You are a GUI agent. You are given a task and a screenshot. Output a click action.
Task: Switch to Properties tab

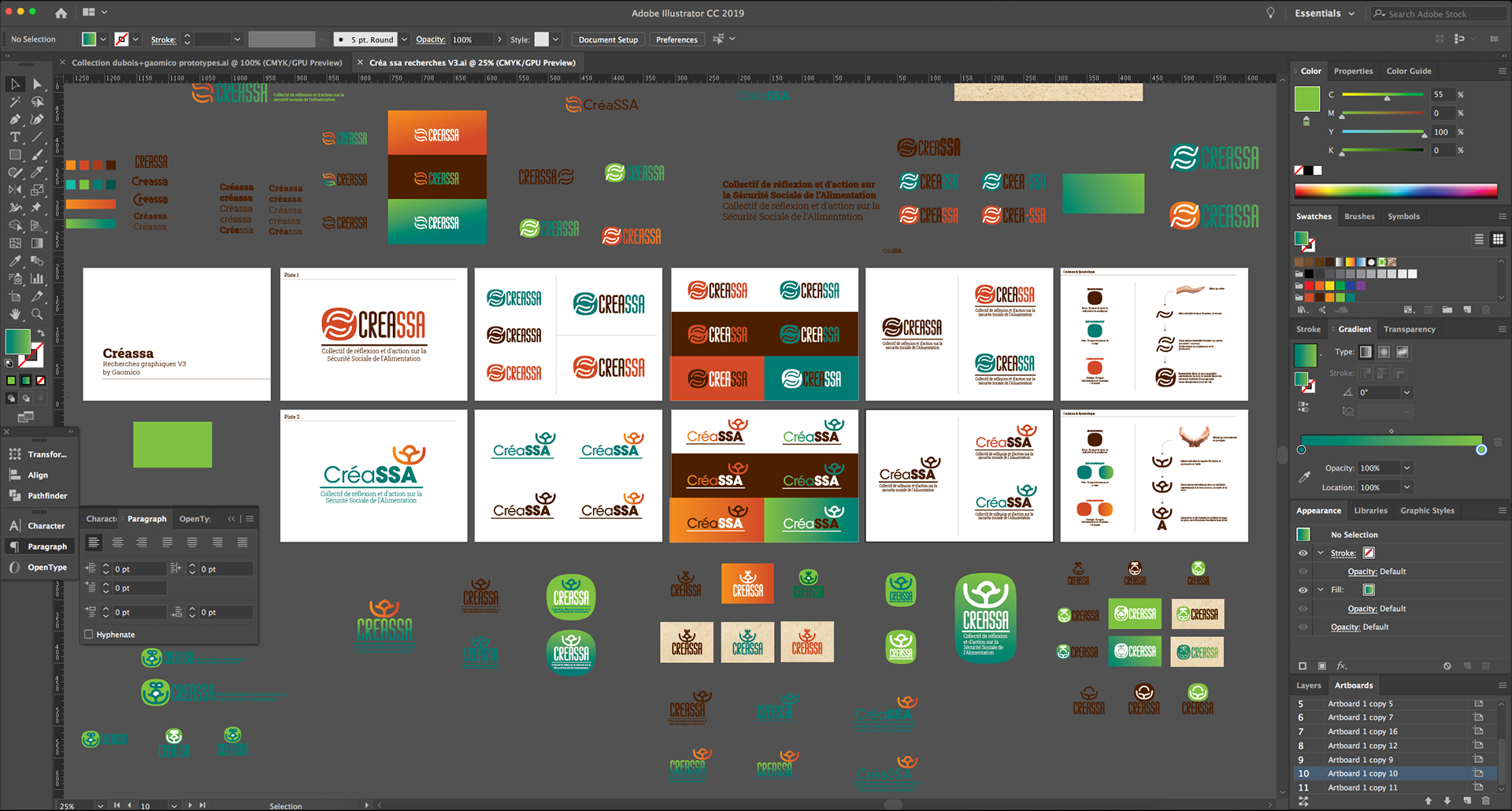click(1353, 71)
